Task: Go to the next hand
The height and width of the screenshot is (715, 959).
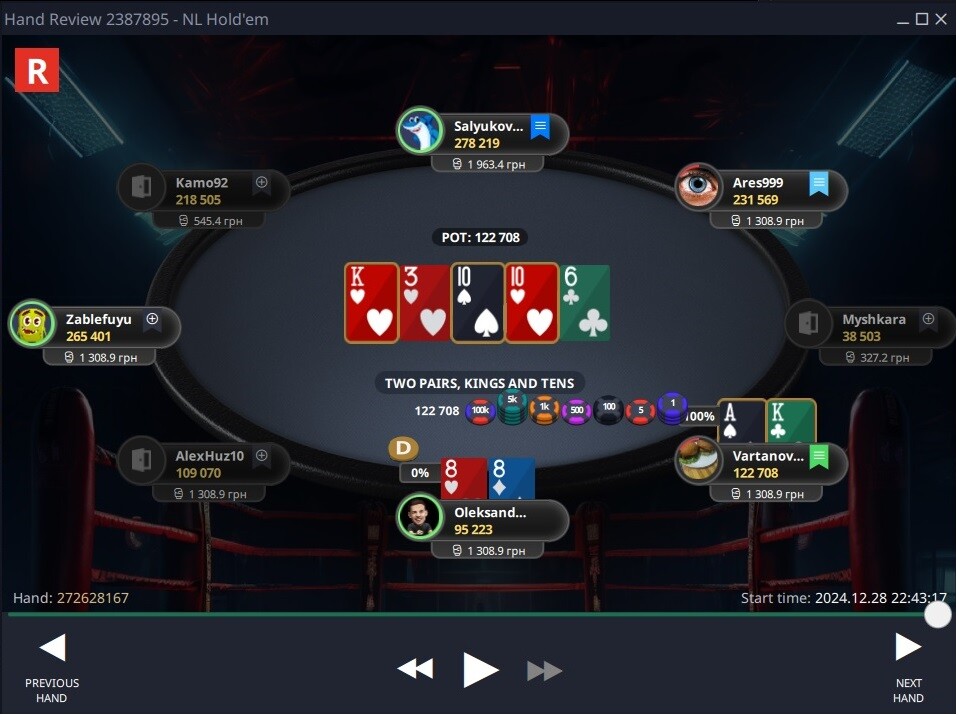Action: point(908,669)
